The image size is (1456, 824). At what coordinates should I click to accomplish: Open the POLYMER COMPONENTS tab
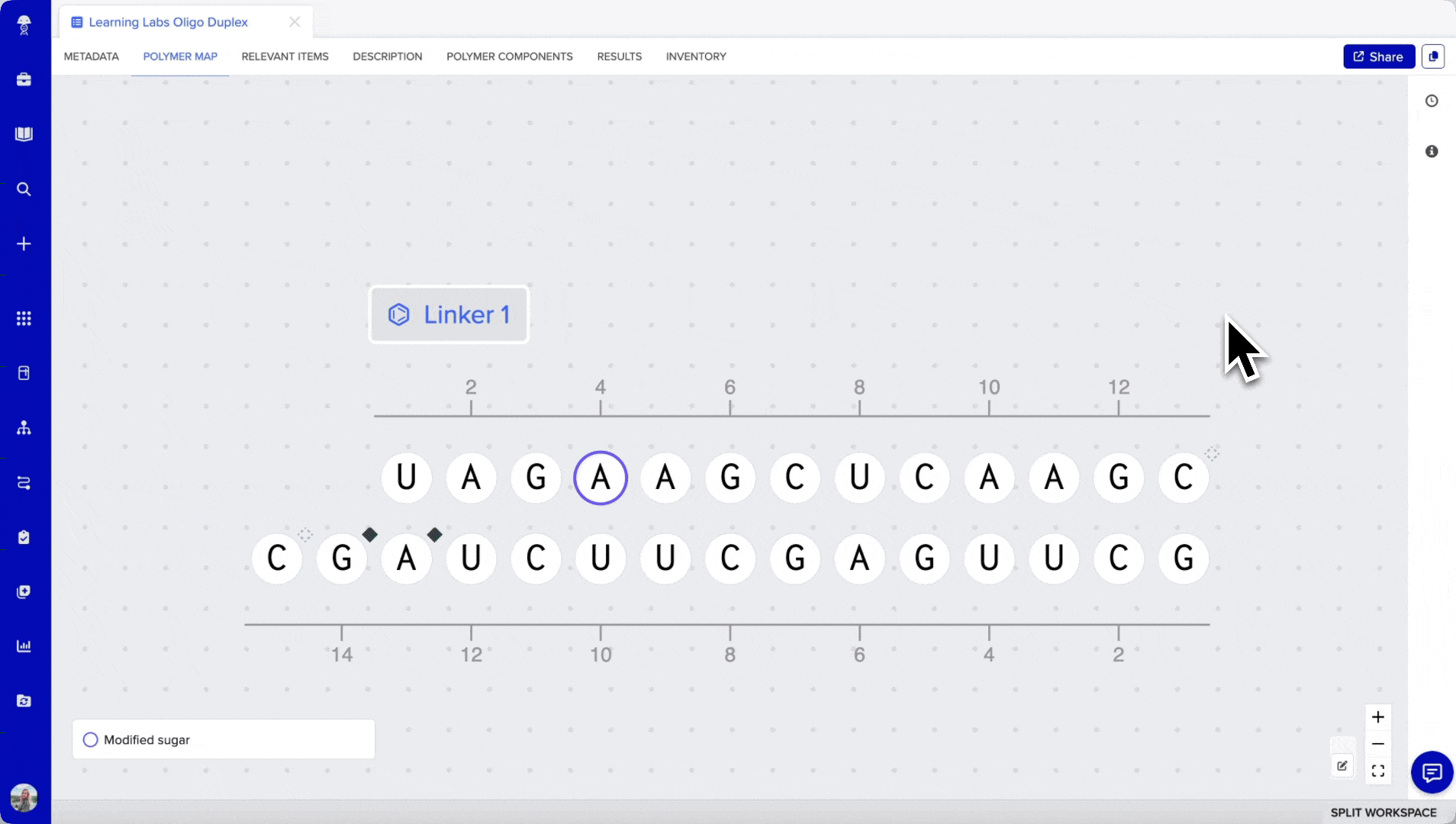pos(509,56)
